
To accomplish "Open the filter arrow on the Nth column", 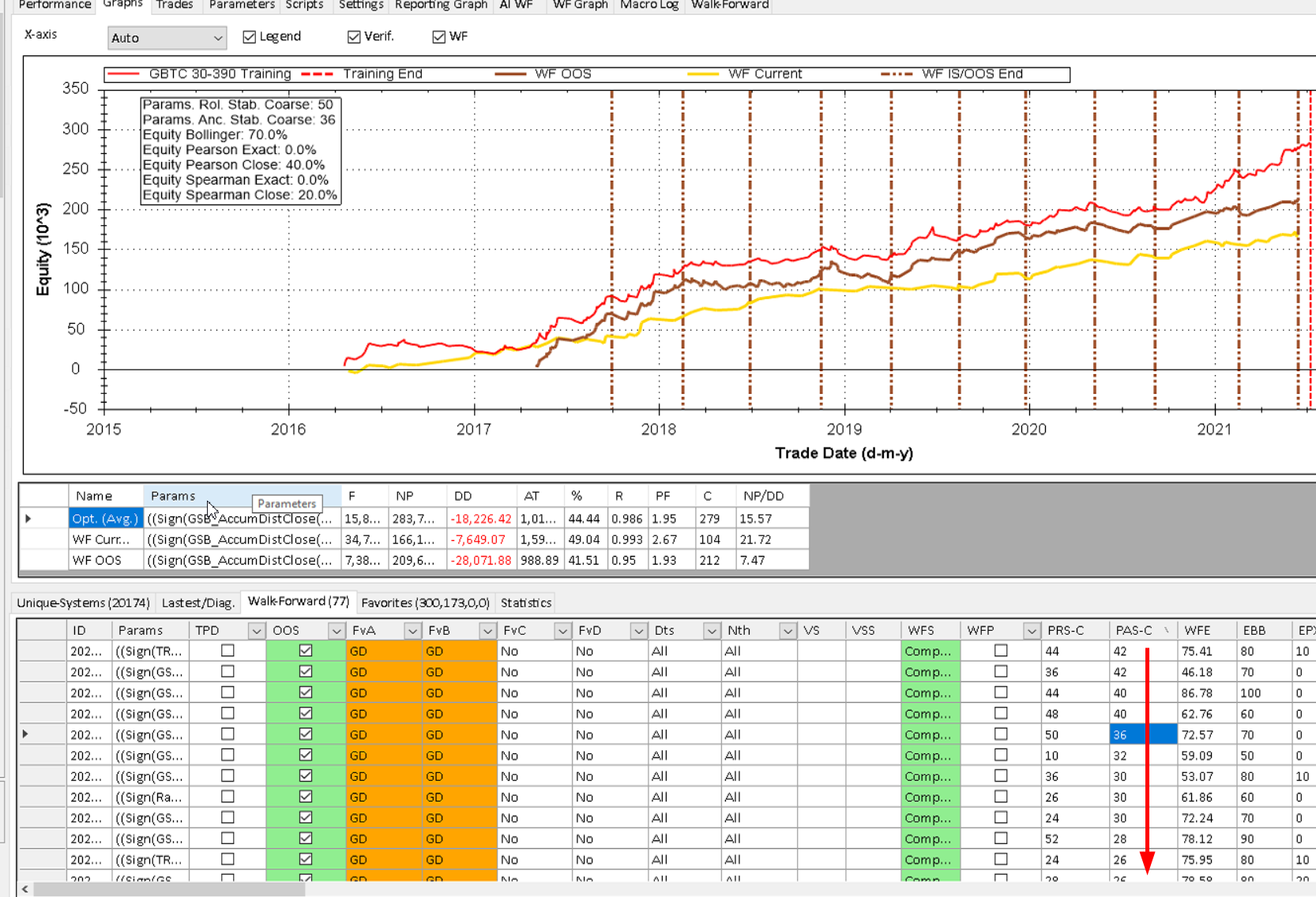I will click(x=787, y=631).
